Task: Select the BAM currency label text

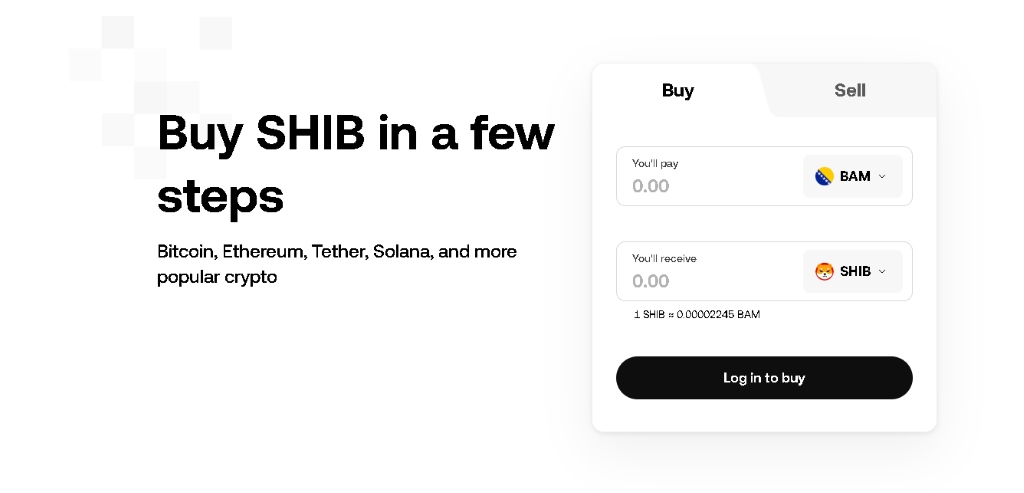Action: coord(855,176)
